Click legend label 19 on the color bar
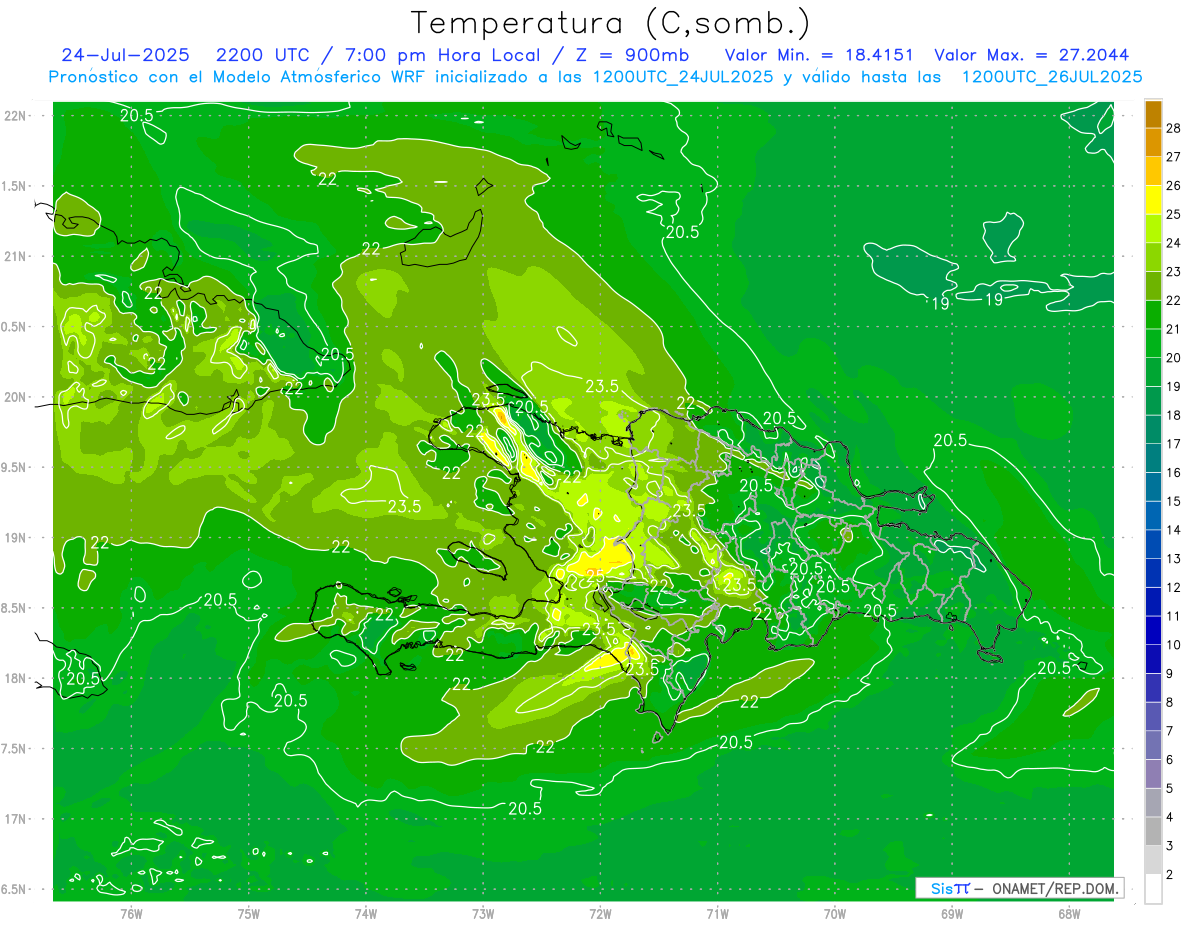 click(1174, 387)
